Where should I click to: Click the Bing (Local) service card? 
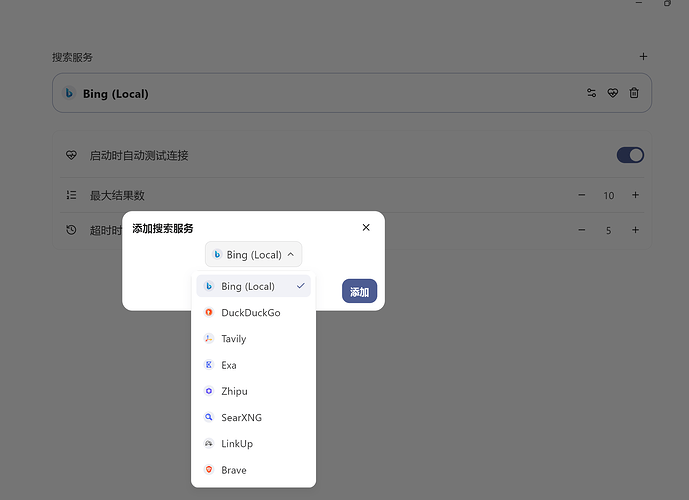pyautogui.click(x=352, y=93)
